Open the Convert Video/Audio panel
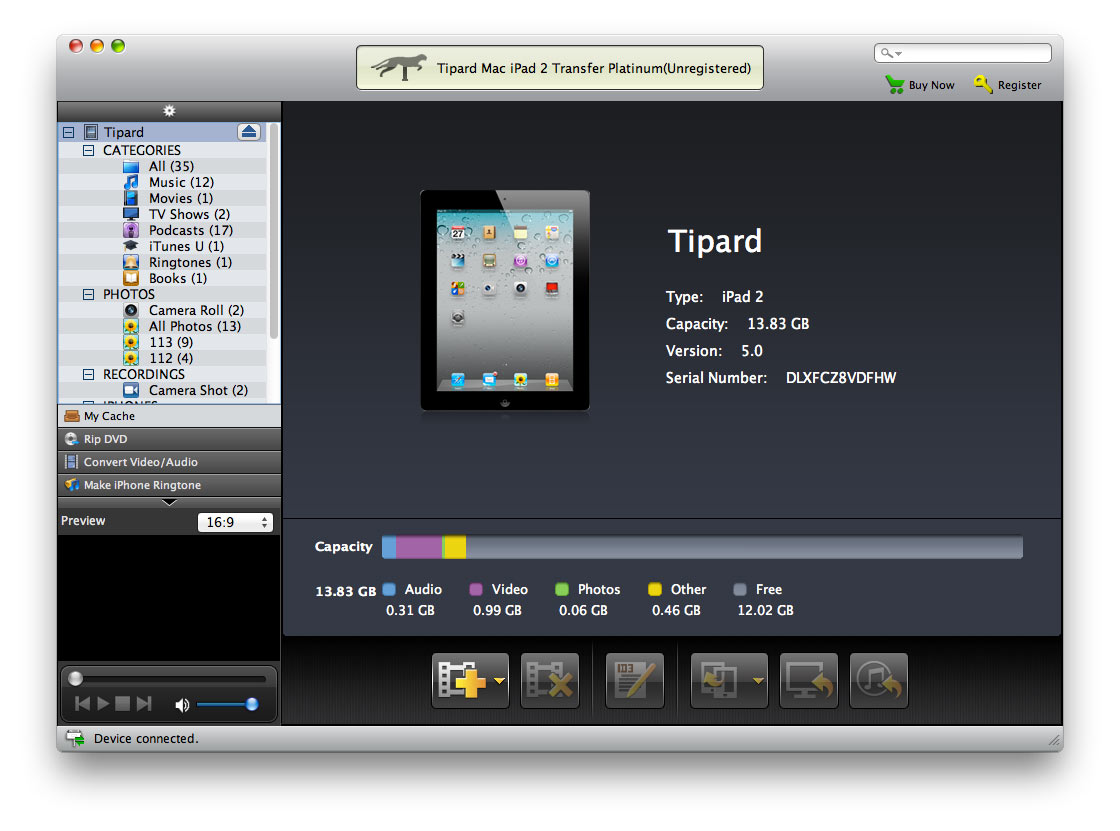Screen dimensions: 1120x831 [x=169, y=462]
